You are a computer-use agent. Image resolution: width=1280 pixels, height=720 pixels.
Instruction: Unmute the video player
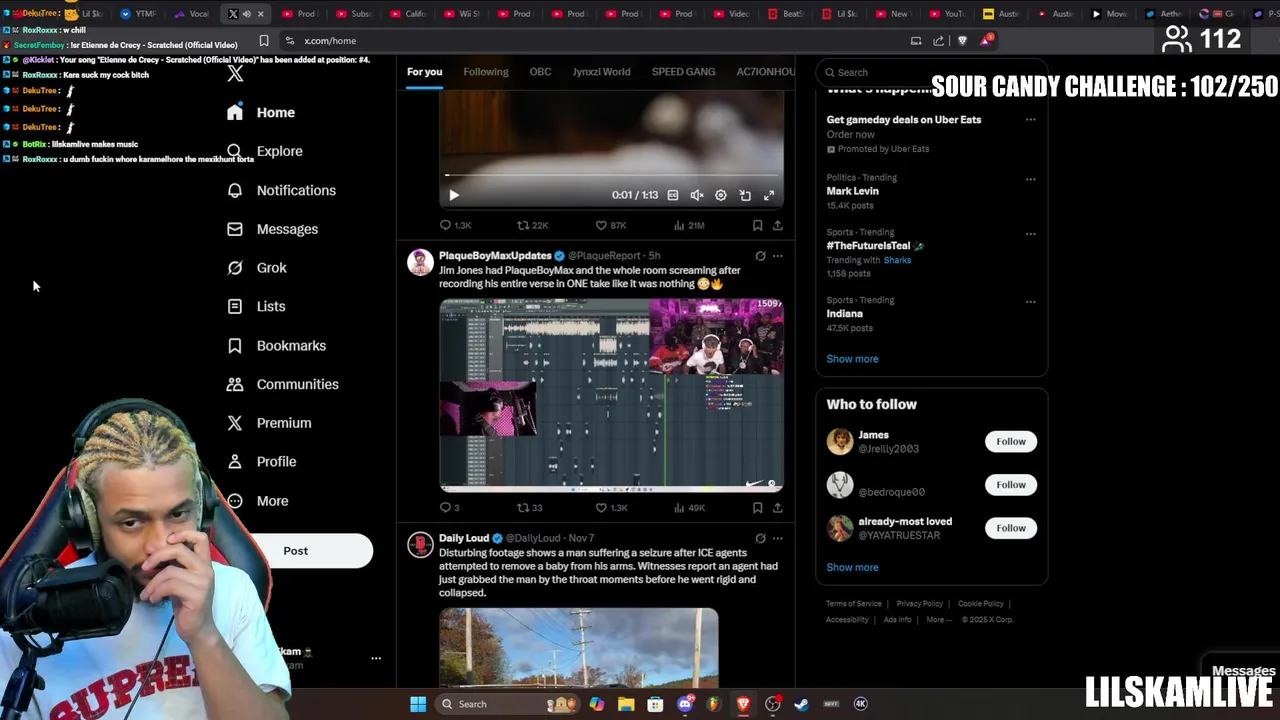point(697,196)
